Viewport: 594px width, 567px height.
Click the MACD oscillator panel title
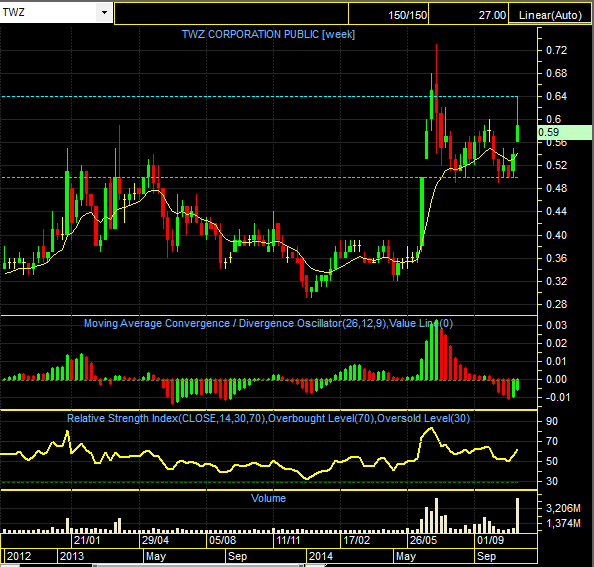(268, 323)
